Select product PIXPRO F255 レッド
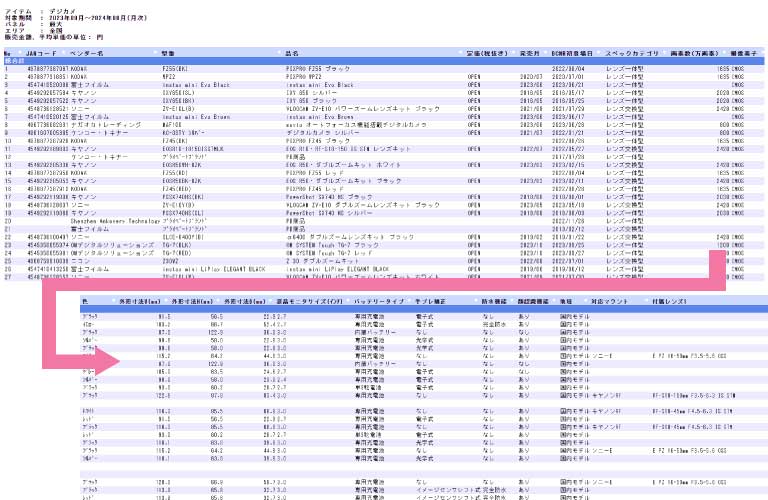The image size is (768, 500). [315, 173]
